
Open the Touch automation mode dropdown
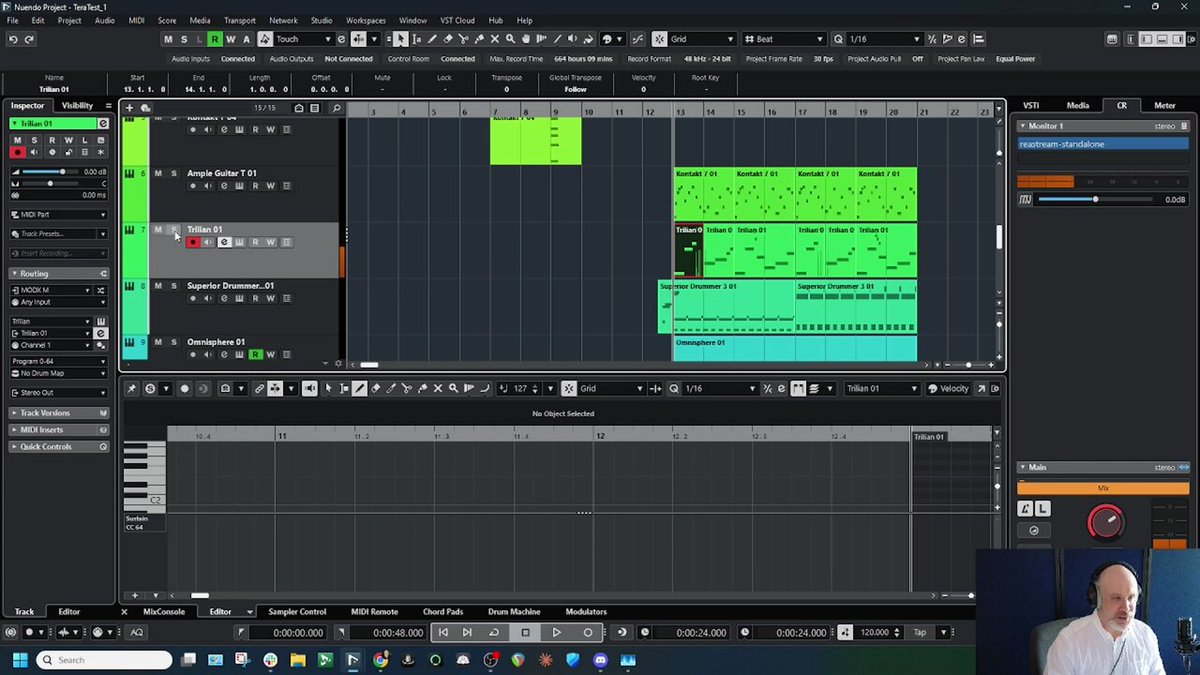[303, 39]
